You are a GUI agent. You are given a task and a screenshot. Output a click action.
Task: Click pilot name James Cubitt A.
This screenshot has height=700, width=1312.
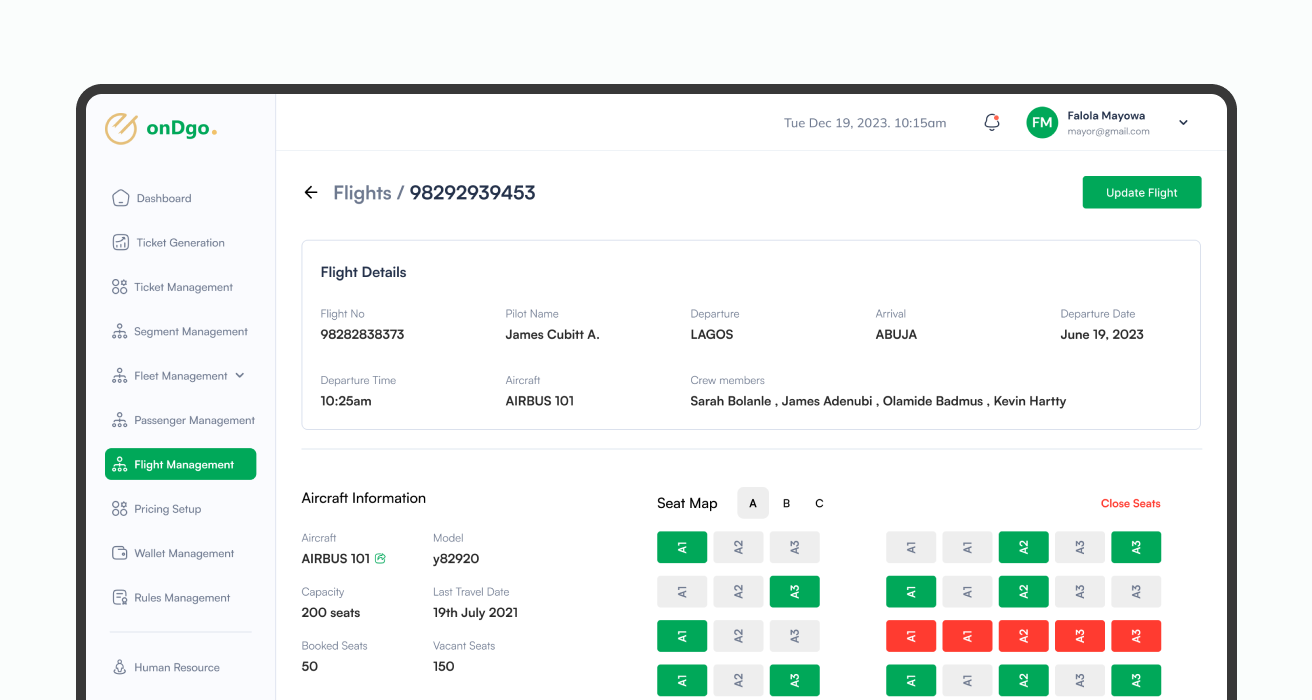(552, 334)
